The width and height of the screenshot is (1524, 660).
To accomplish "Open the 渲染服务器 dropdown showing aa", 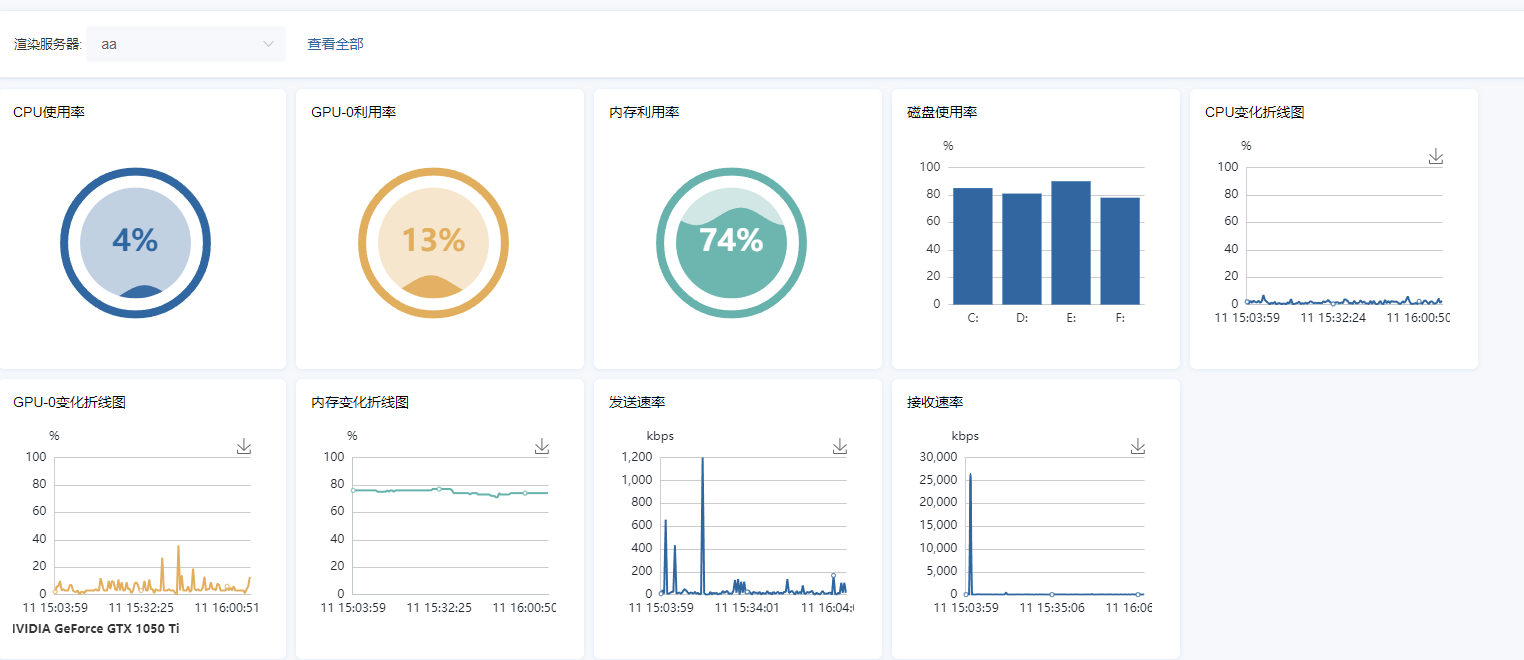I will (x=185, y=44).
